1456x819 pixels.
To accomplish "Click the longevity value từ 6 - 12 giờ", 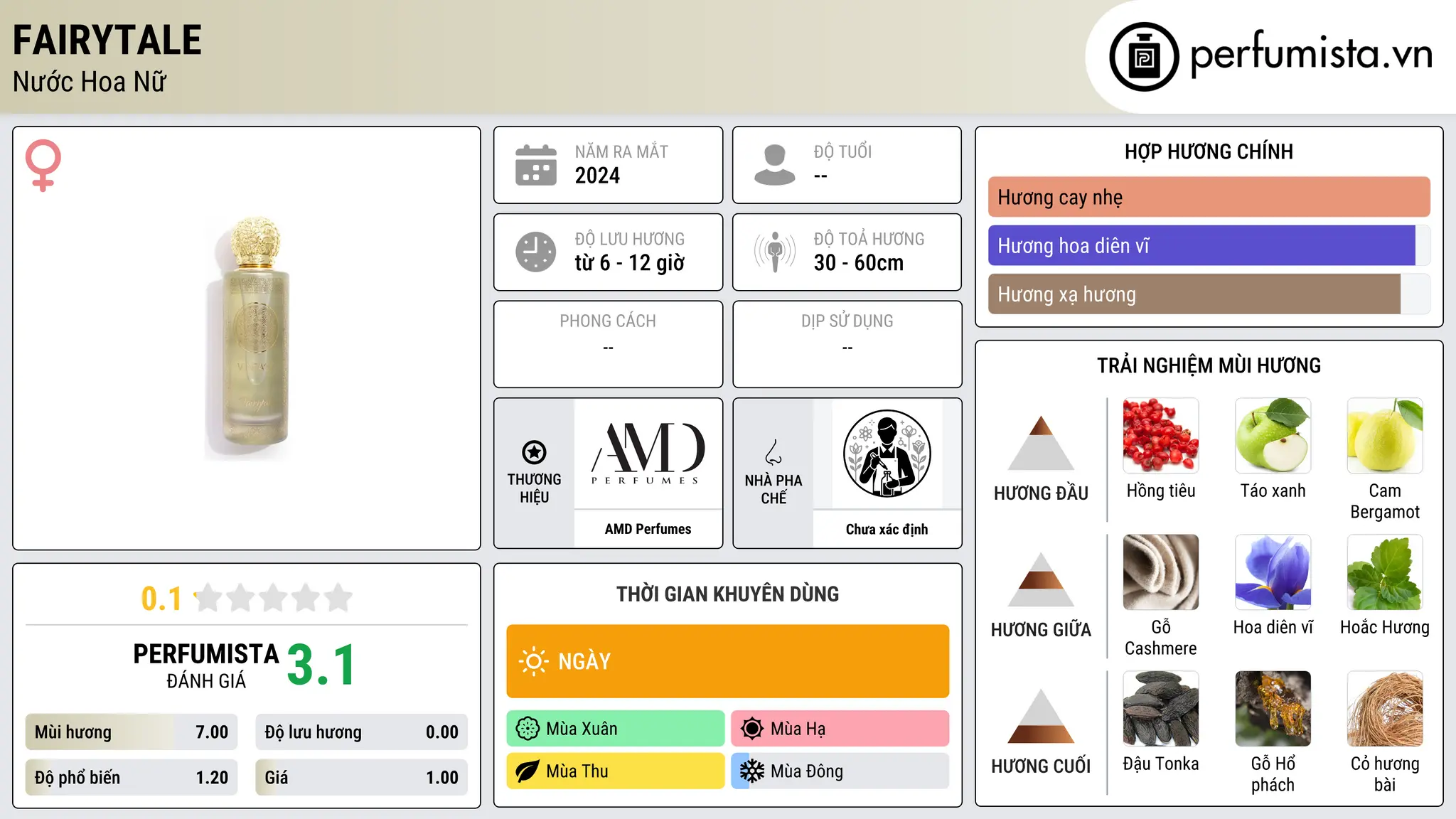I will (x=630, y=263).
